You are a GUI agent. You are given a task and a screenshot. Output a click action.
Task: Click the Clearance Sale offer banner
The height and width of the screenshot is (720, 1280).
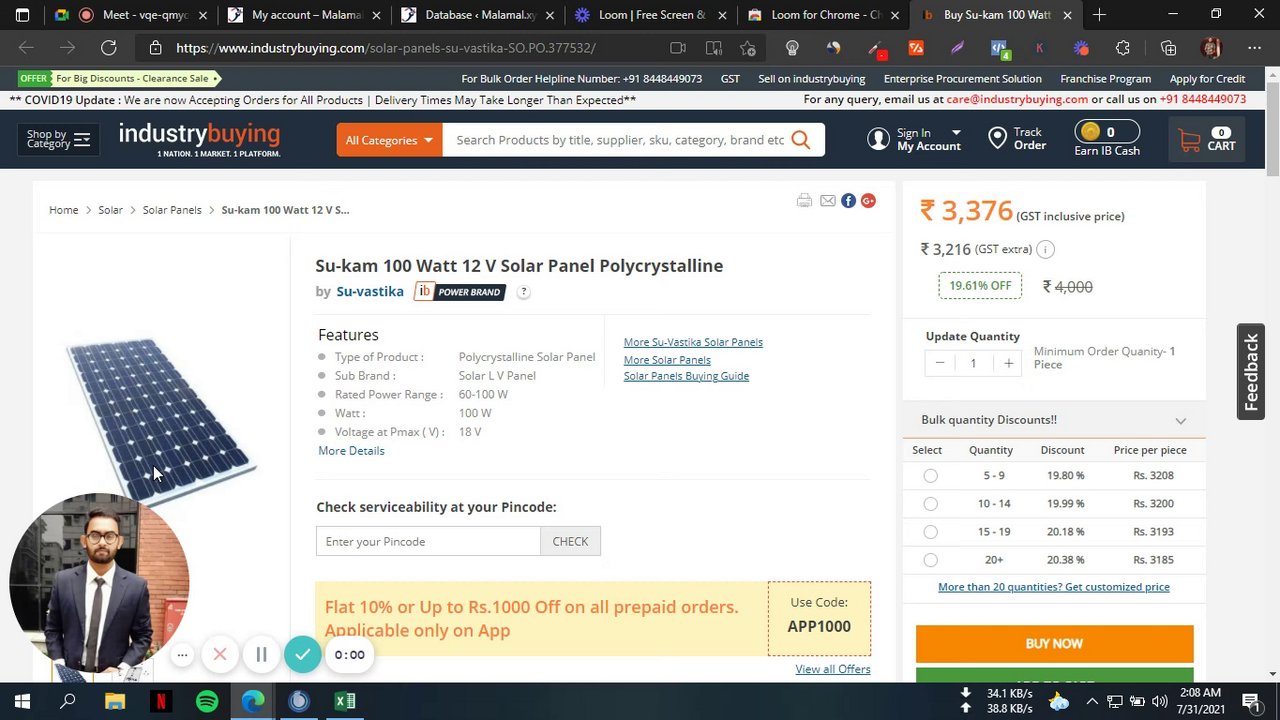119,78
